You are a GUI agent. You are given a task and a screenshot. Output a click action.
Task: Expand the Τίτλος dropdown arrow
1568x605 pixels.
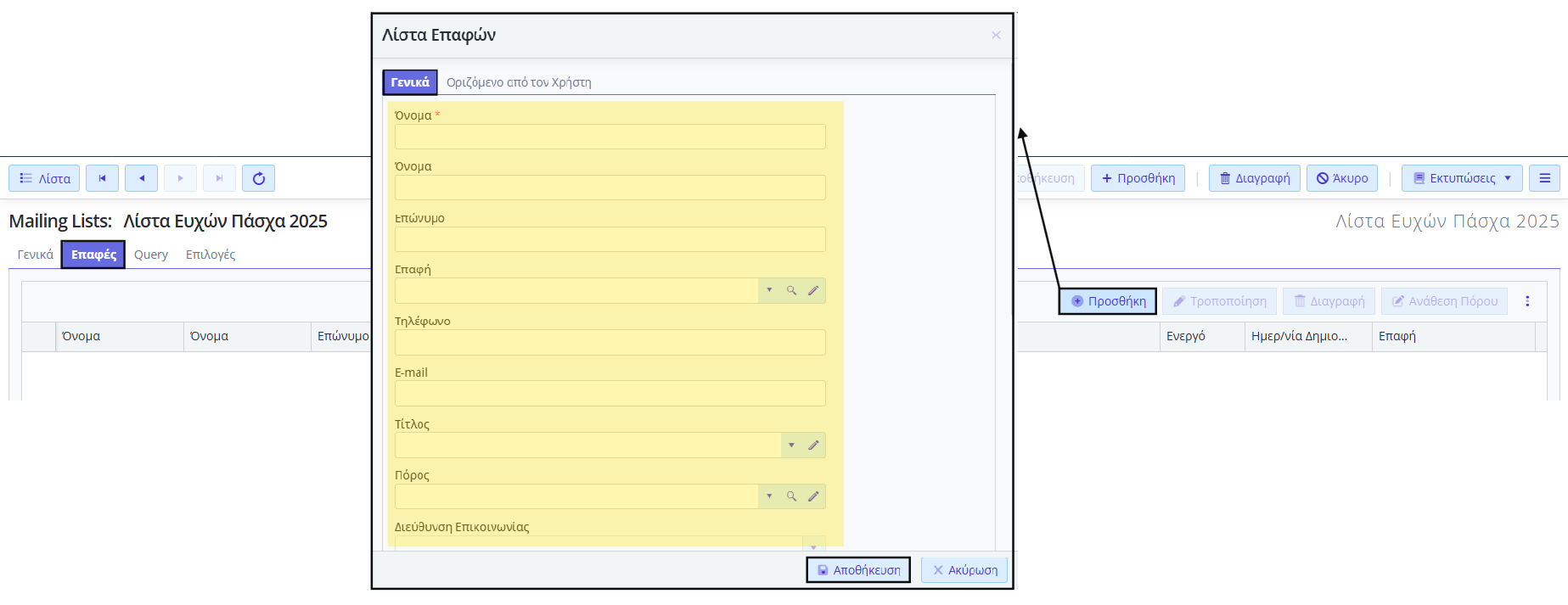[x=791, y=445]
